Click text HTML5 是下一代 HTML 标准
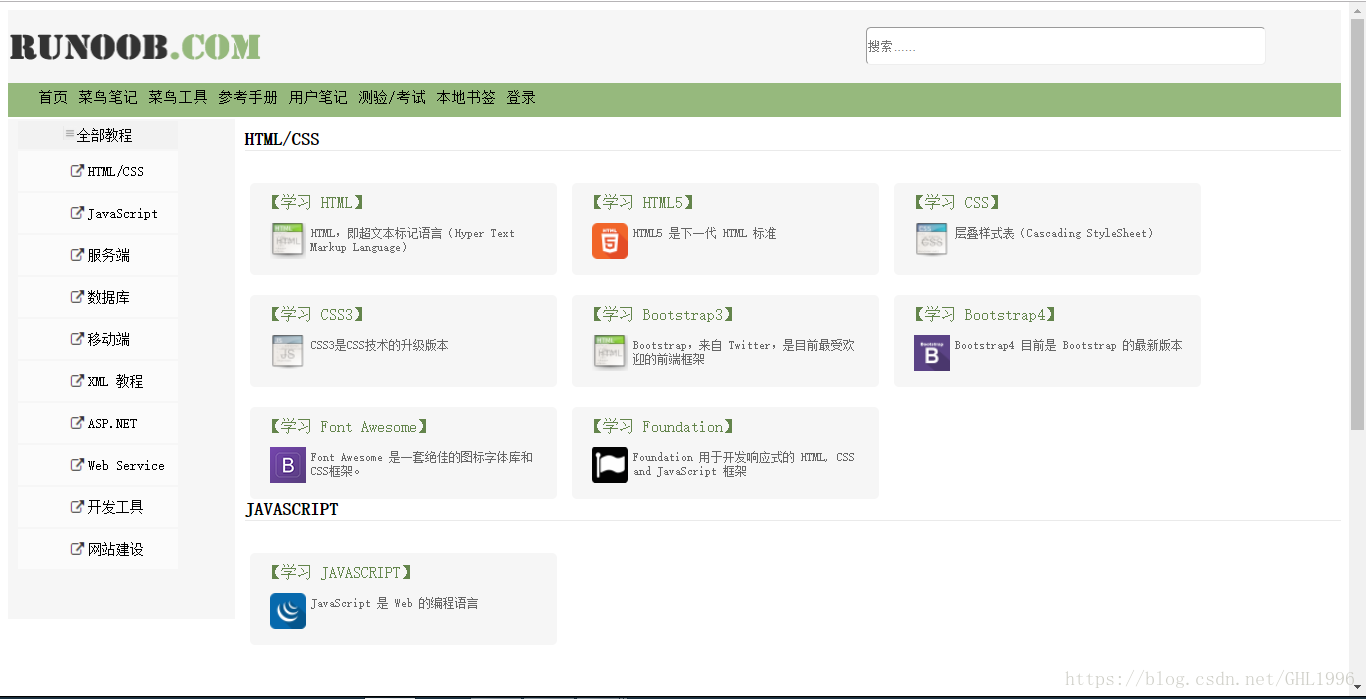Viewport: 1366px width, 699px height. coord(704,233)
